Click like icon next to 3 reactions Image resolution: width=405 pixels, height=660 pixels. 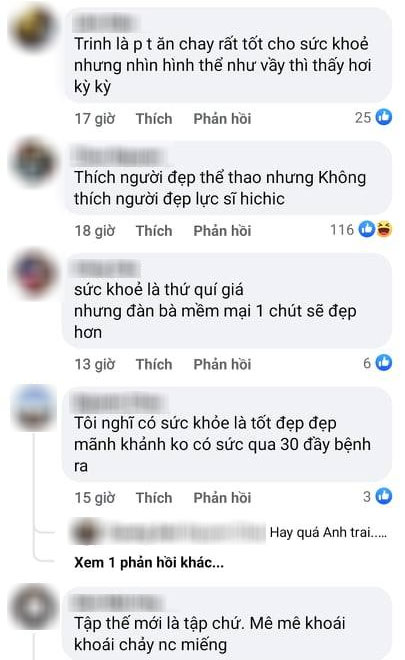coord(384,496)
